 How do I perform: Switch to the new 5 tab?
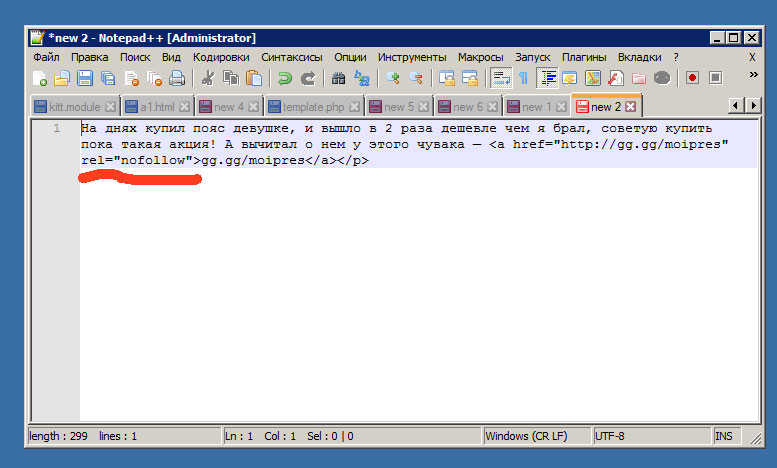pos(398,107)
